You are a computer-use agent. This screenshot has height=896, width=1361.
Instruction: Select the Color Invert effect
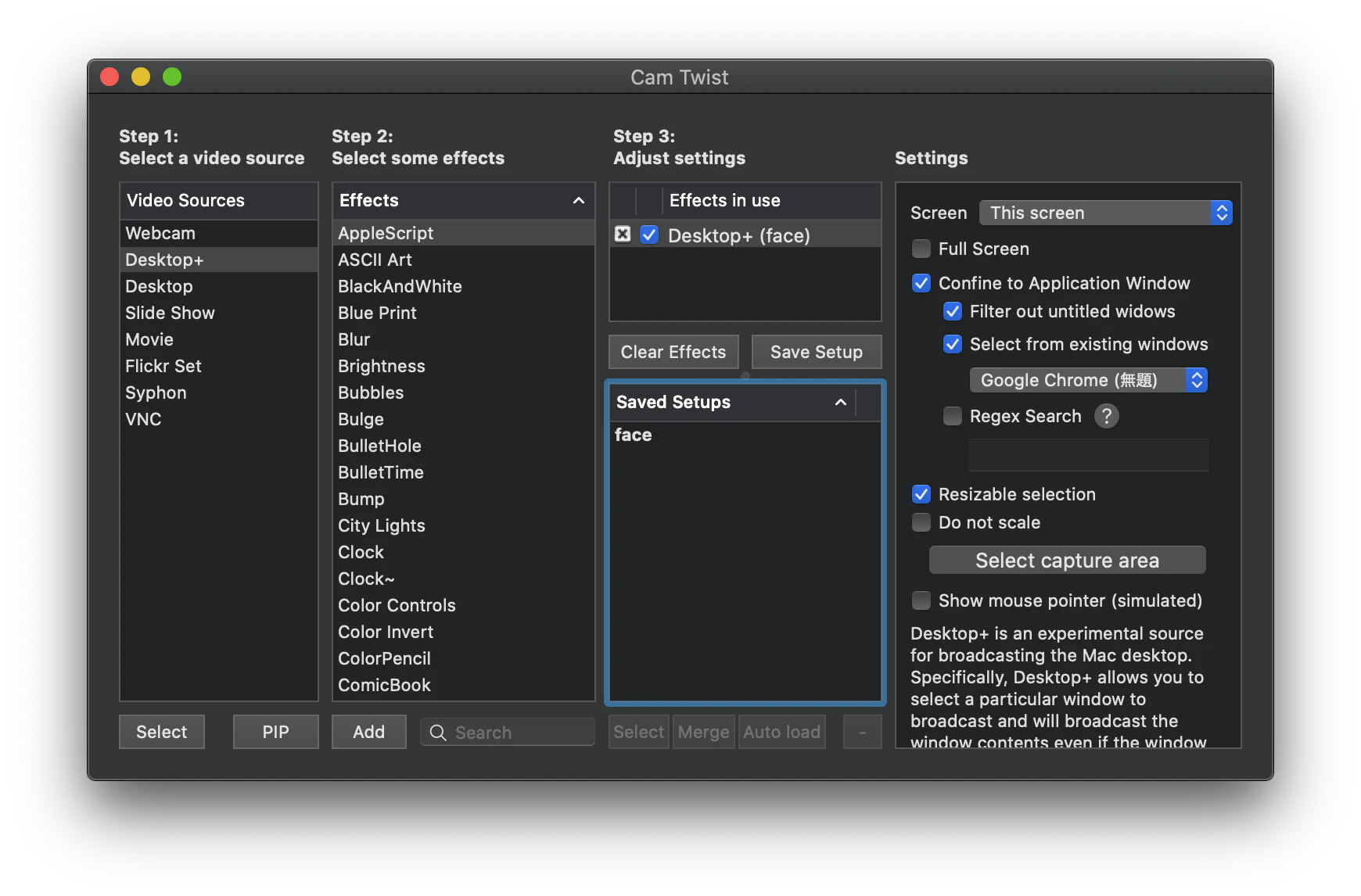click(x=464, y=632)
